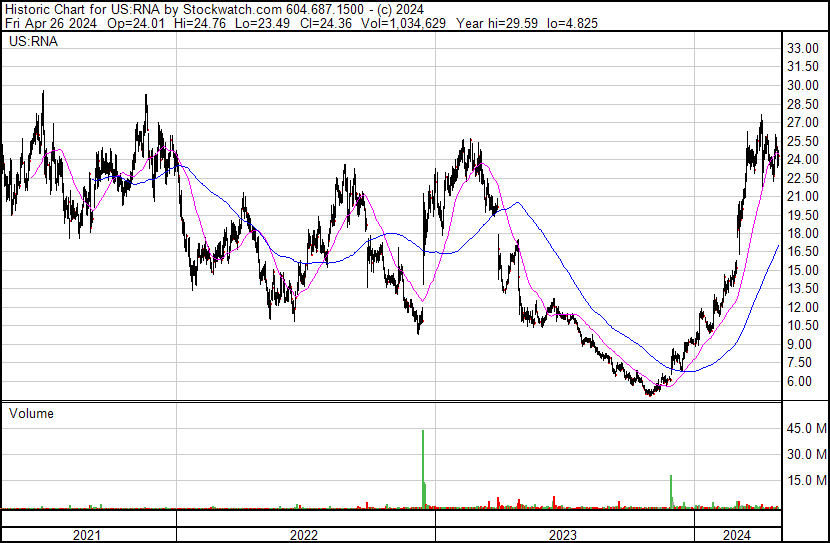Viewport: 830px width, 543px height.
Task: Click the 'lo=4.825' year low text
Action: click(573, 23)
